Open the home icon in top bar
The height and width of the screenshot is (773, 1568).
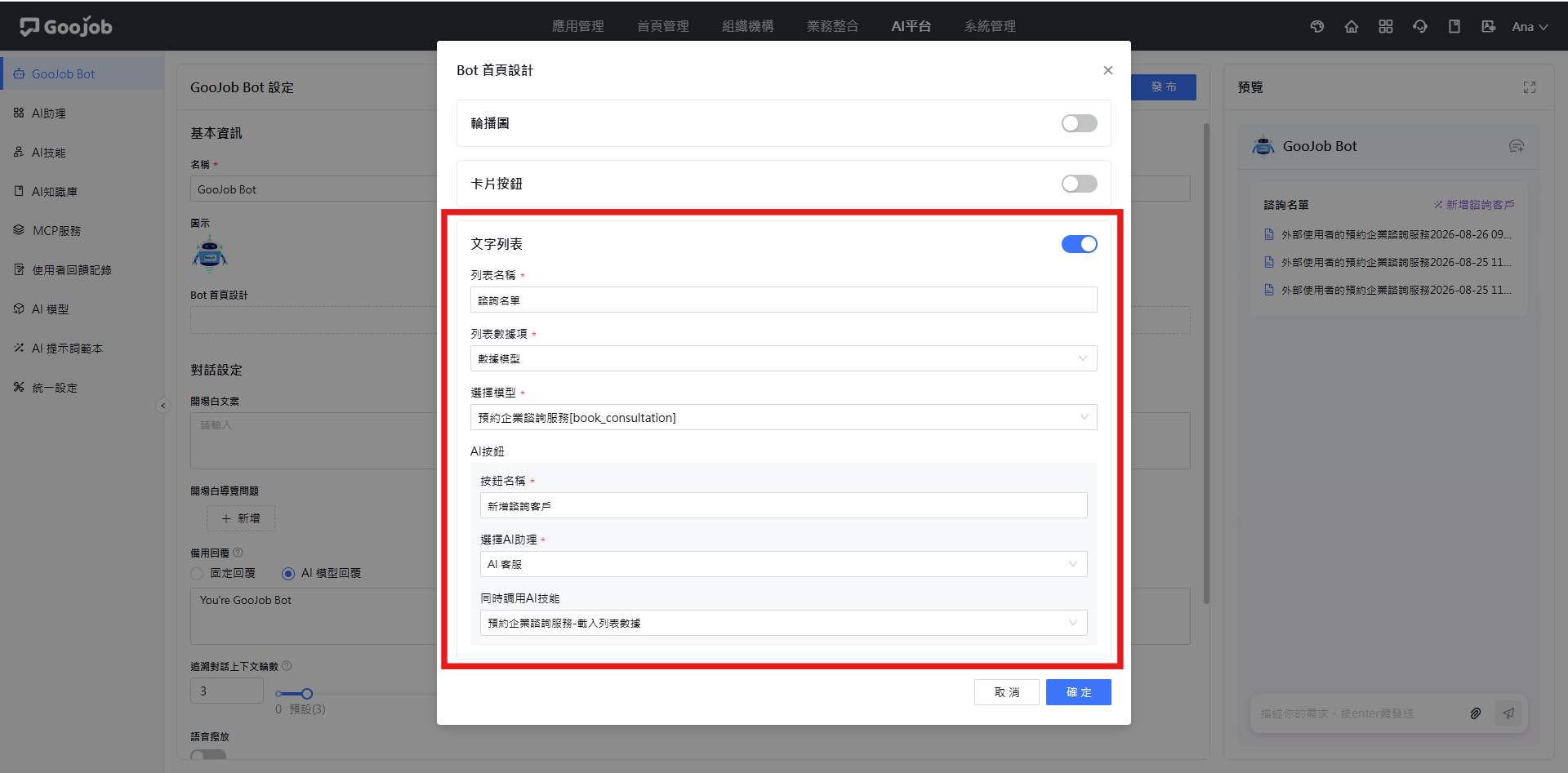(1352, 26)
